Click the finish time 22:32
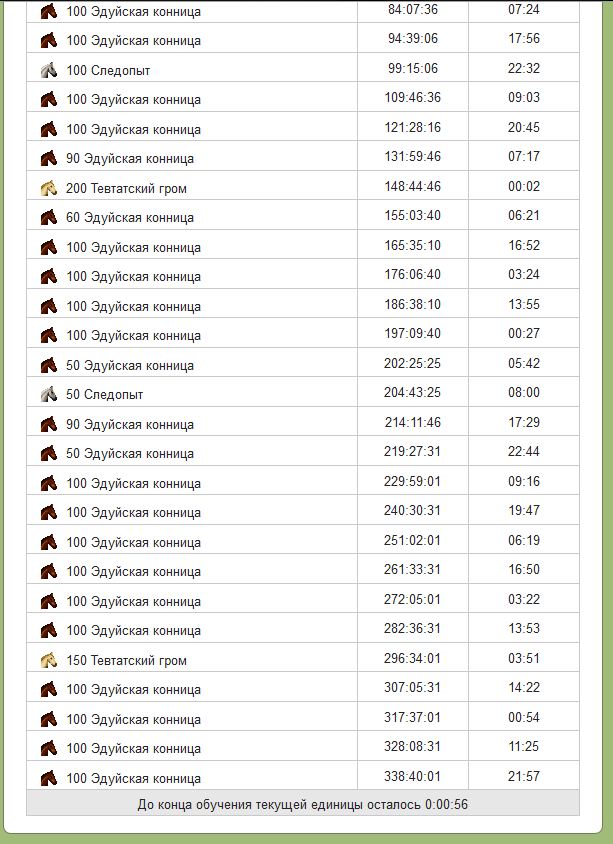 [524, 68]
